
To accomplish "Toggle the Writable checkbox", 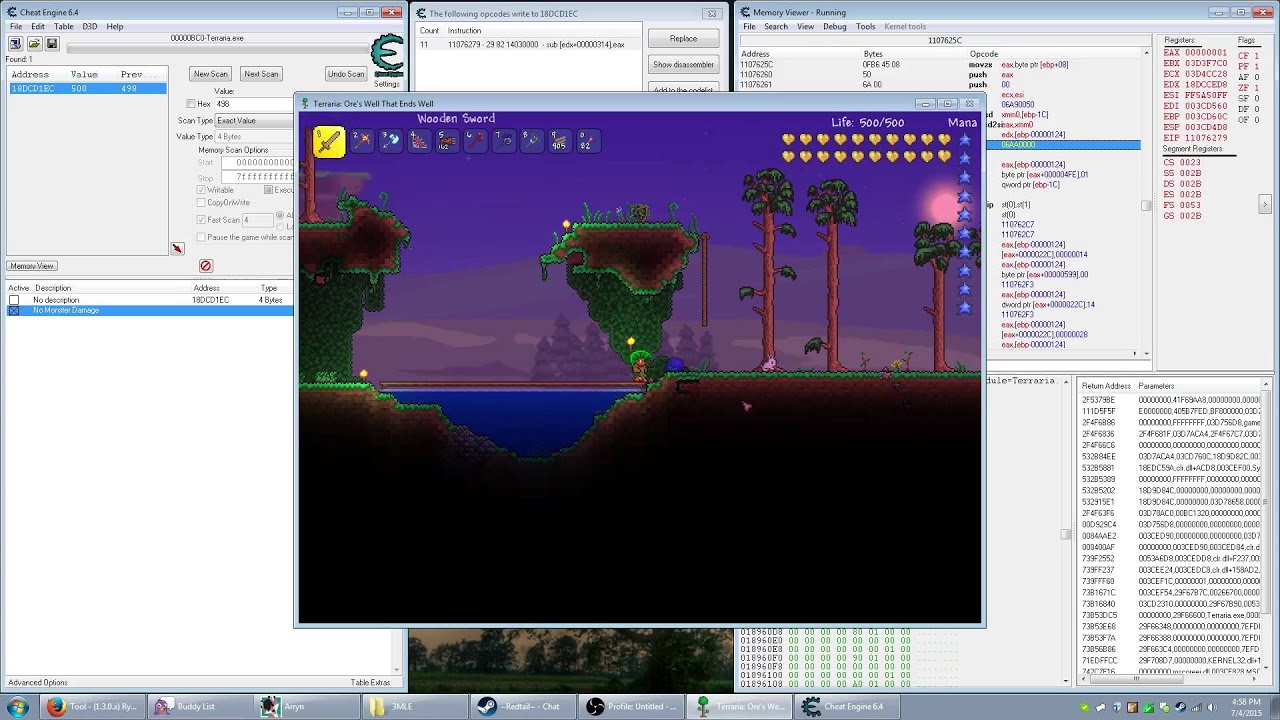I will coord(201,190).
